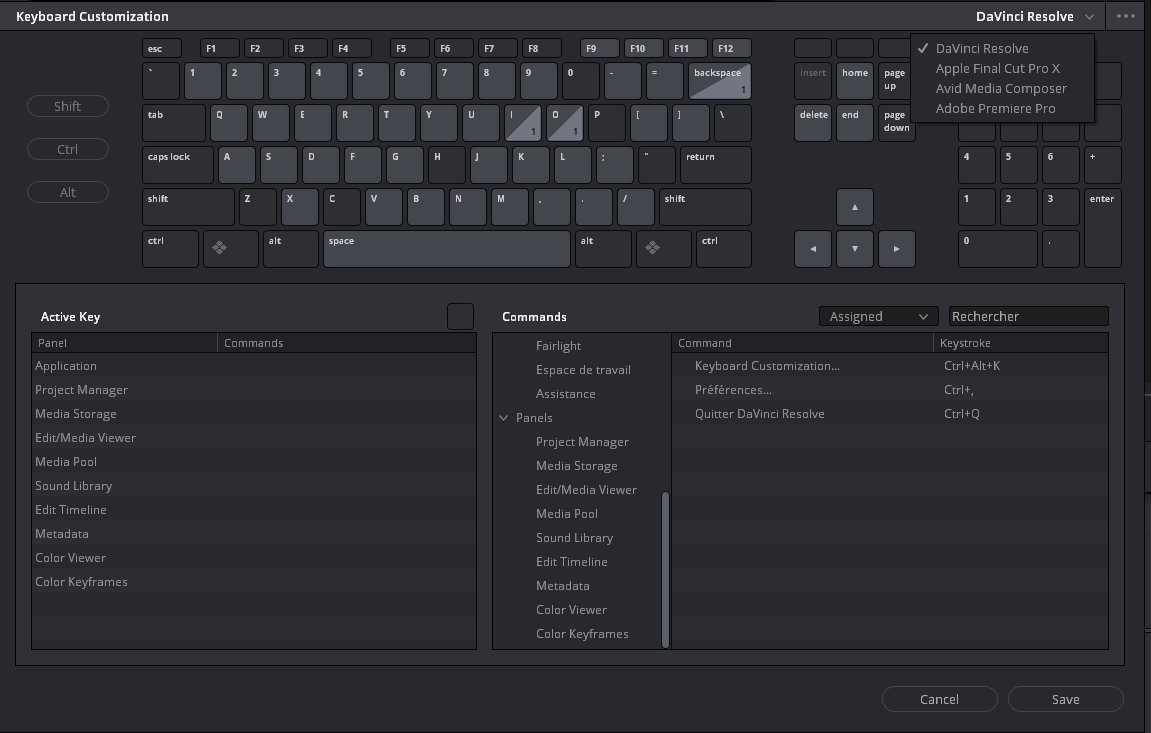The height and width of the screenshot is (733, 1151).
Task: Click the right arrow key icon
Action: pos(896,249)
